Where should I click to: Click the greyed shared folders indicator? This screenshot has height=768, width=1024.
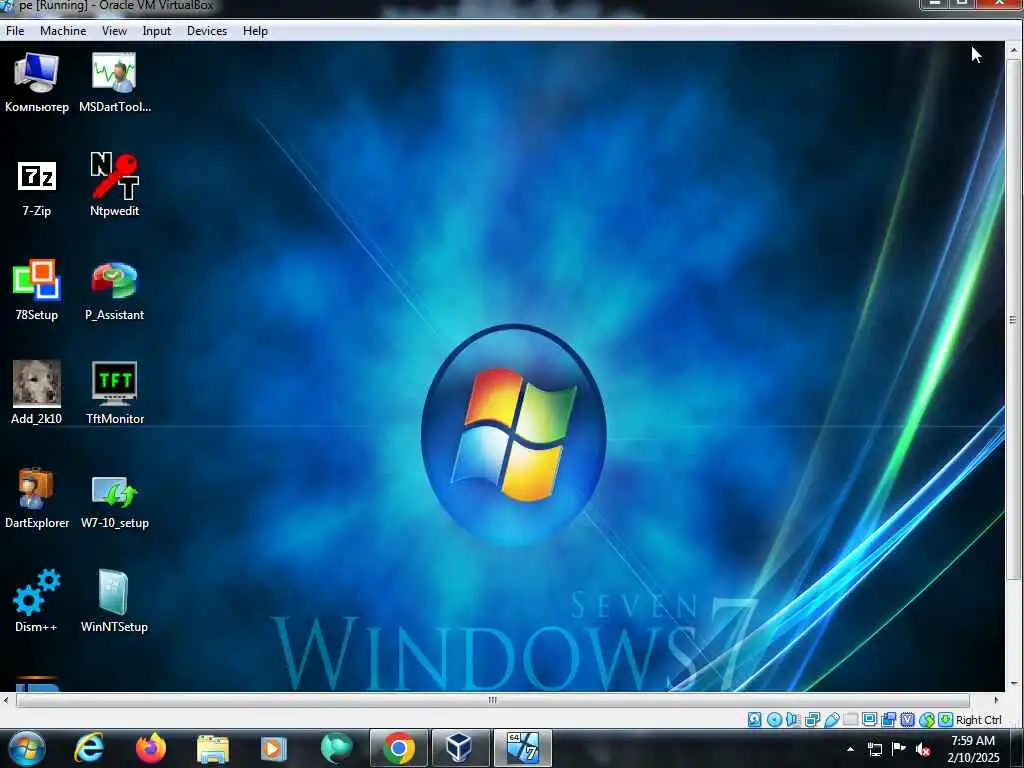point(850,720)
